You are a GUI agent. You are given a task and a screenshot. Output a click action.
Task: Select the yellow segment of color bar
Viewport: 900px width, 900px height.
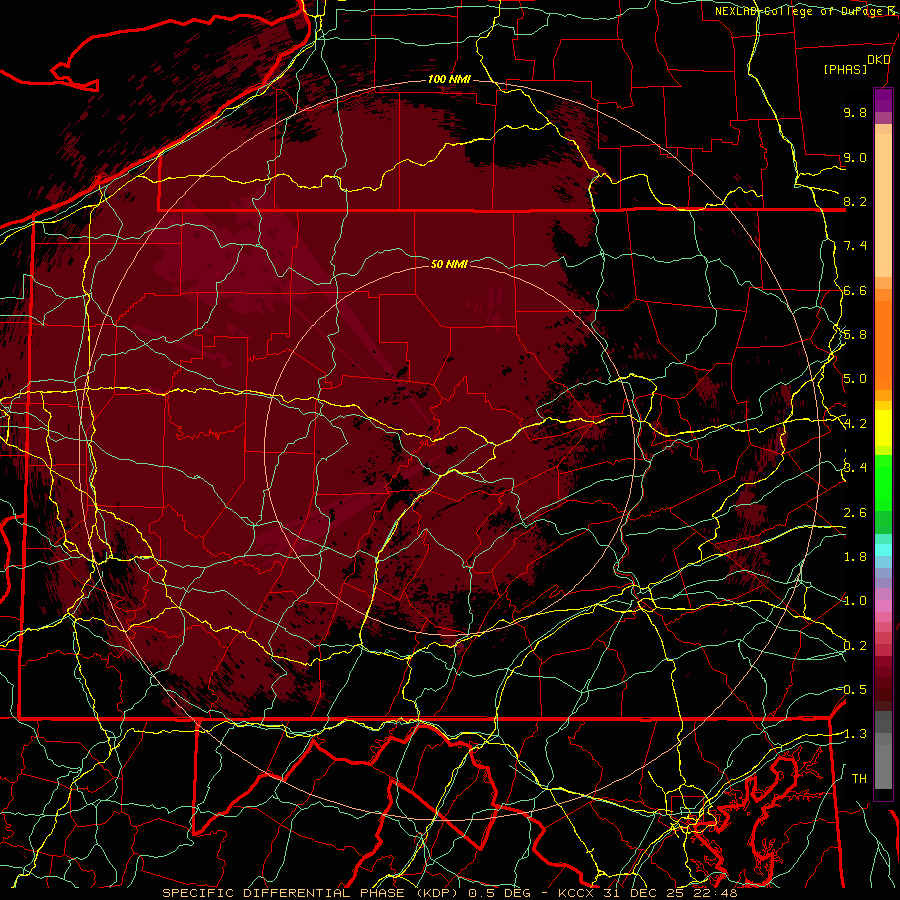coord(883,428)
